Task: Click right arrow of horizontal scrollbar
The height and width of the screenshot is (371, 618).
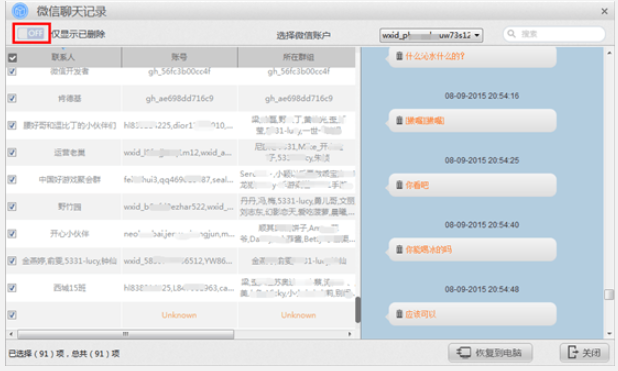Action: 350,334
